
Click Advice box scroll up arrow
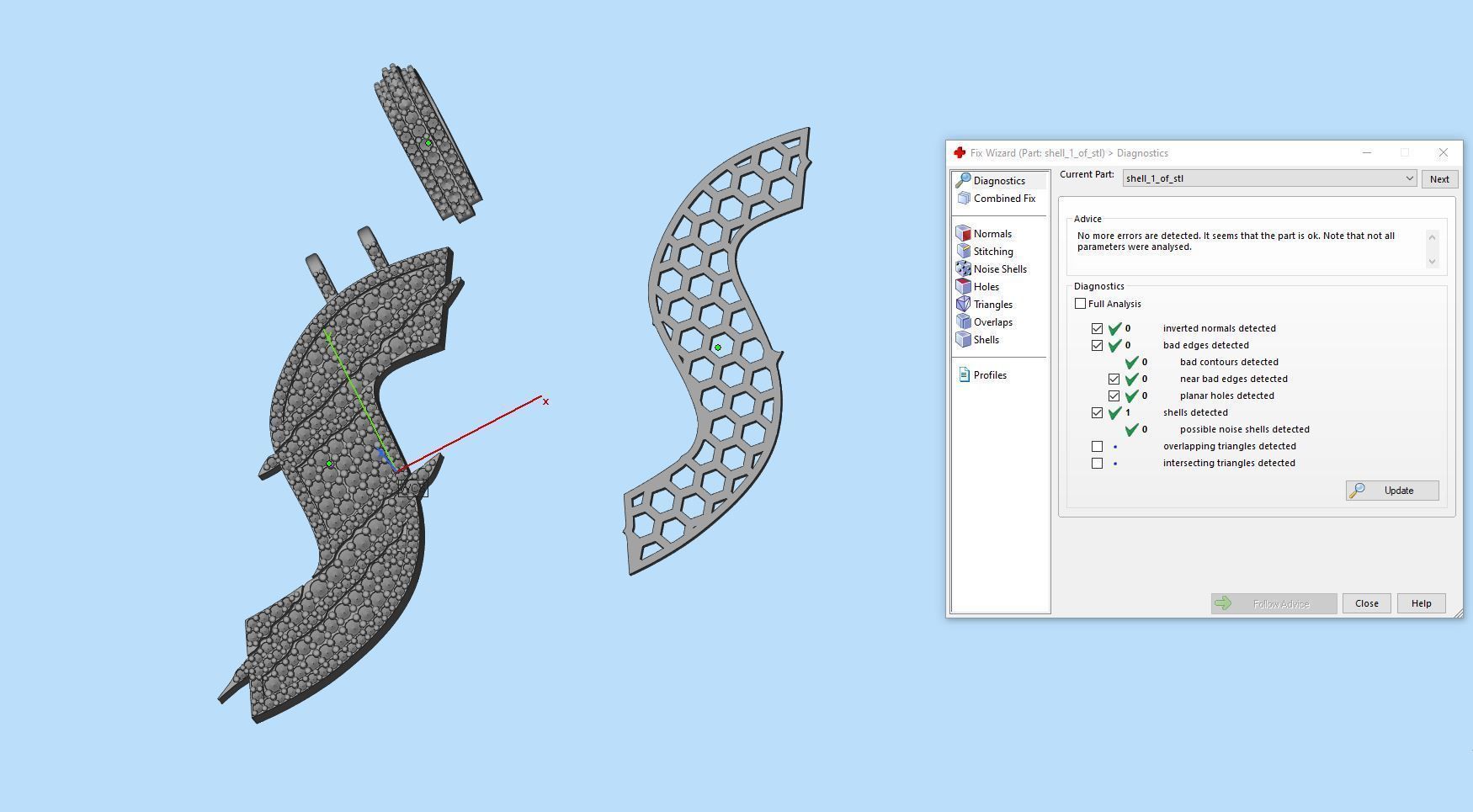click(1432, 236)
